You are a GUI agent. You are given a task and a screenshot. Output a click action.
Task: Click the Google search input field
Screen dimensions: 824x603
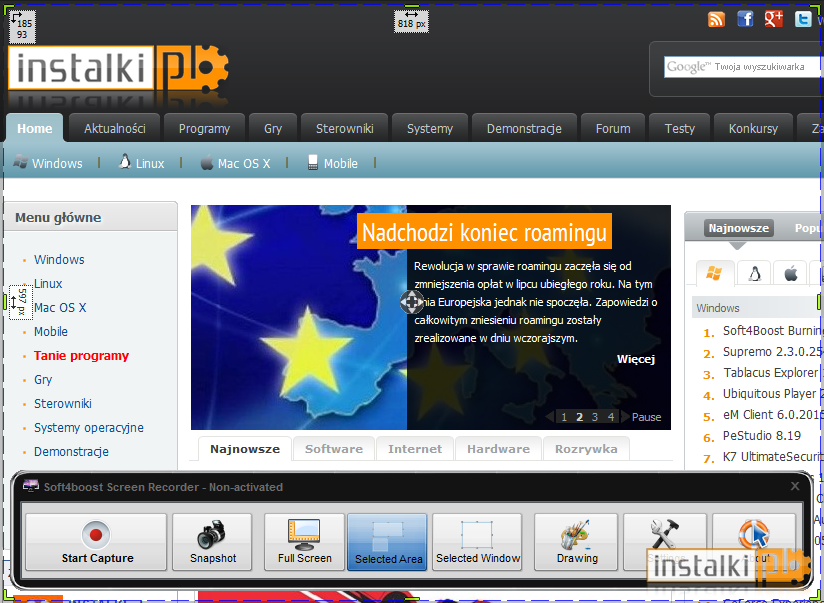click(x=744, y=67)
